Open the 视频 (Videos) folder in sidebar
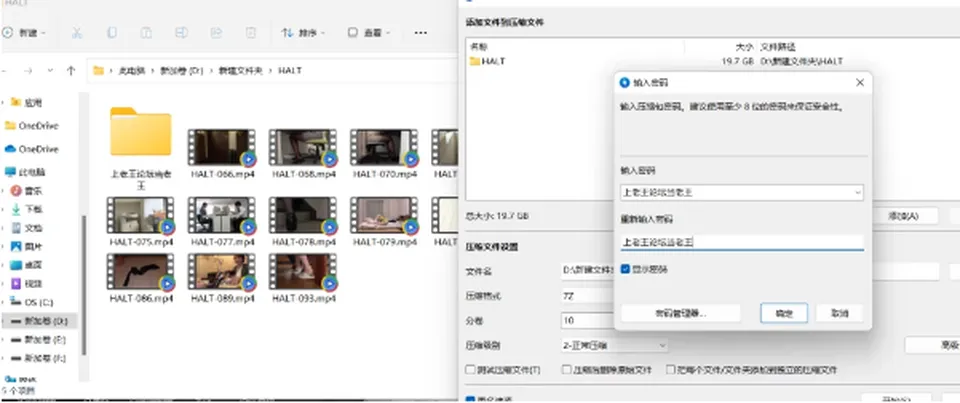This screenshot has width=960, height=403. point(28,284)
